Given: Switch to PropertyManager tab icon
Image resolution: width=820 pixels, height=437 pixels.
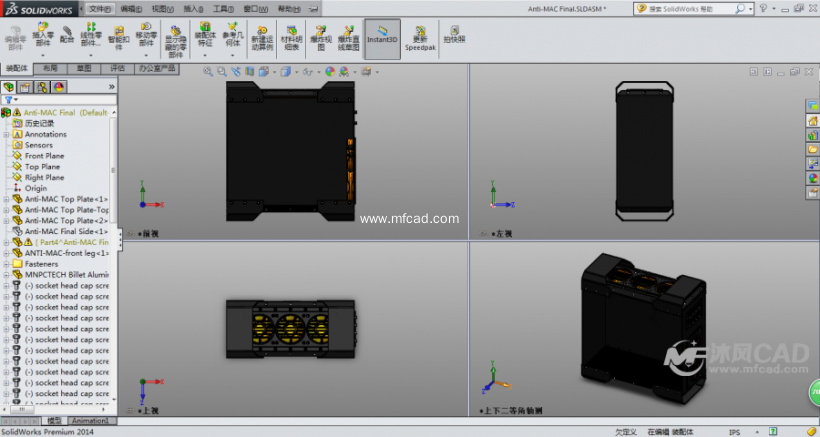Looking at the screenshot, I should (x=25, y=87).
